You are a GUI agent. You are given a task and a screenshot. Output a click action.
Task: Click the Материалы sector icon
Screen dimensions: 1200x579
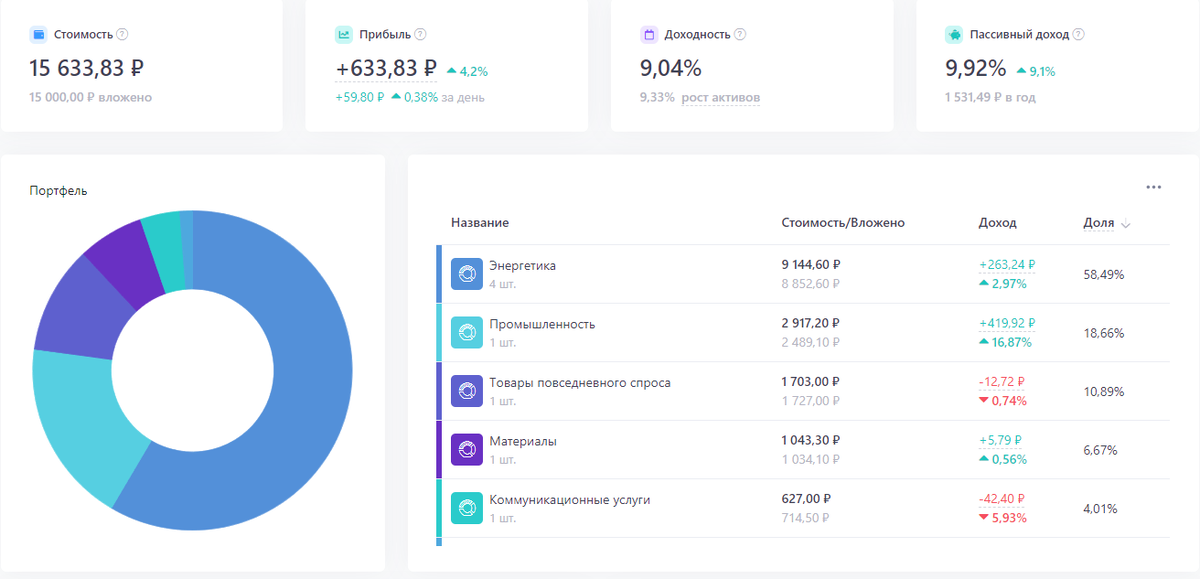[x=467, y=450]
